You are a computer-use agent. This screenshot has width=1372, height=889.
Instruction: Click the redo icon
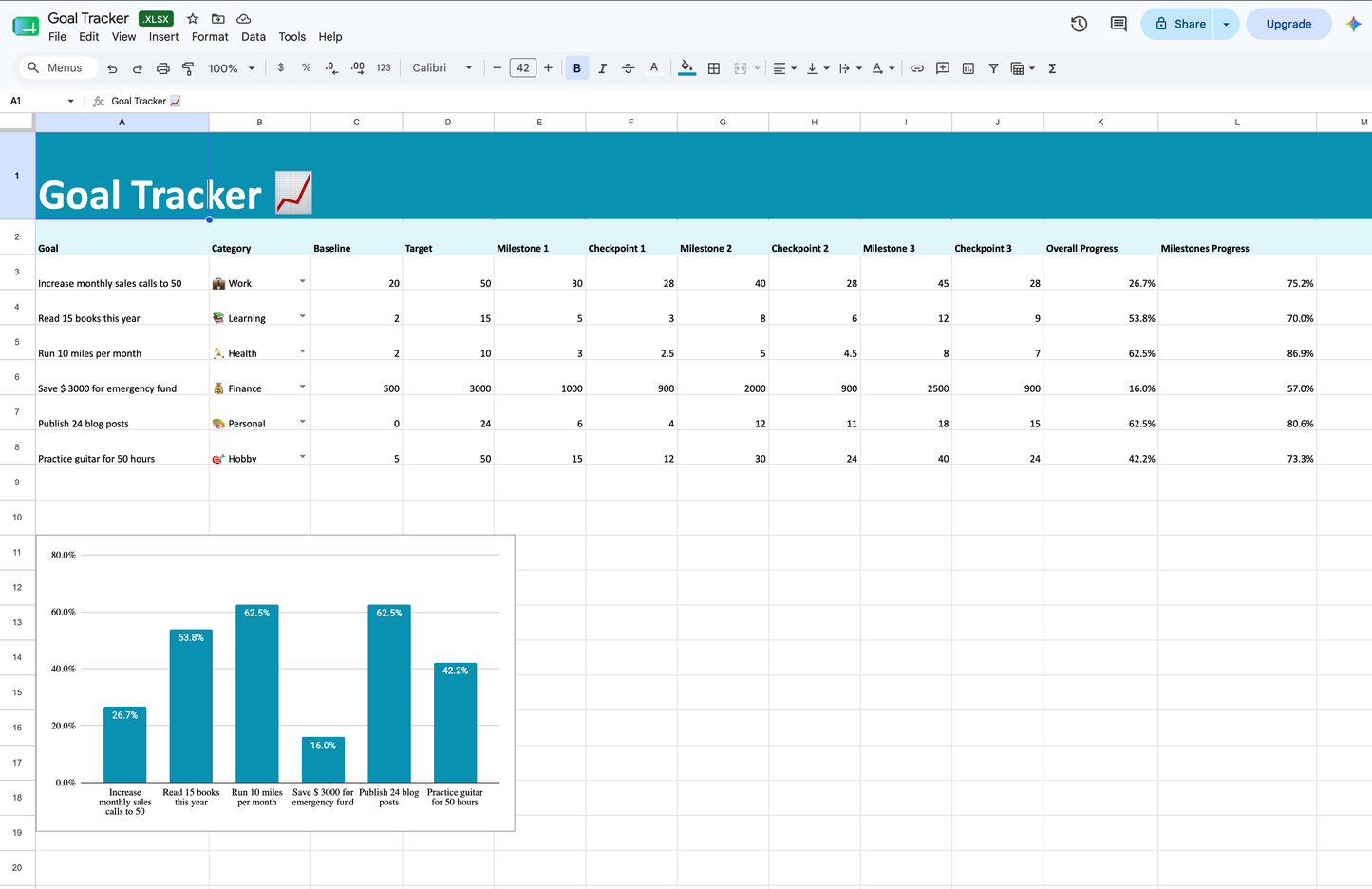click(x=137, y=68)
